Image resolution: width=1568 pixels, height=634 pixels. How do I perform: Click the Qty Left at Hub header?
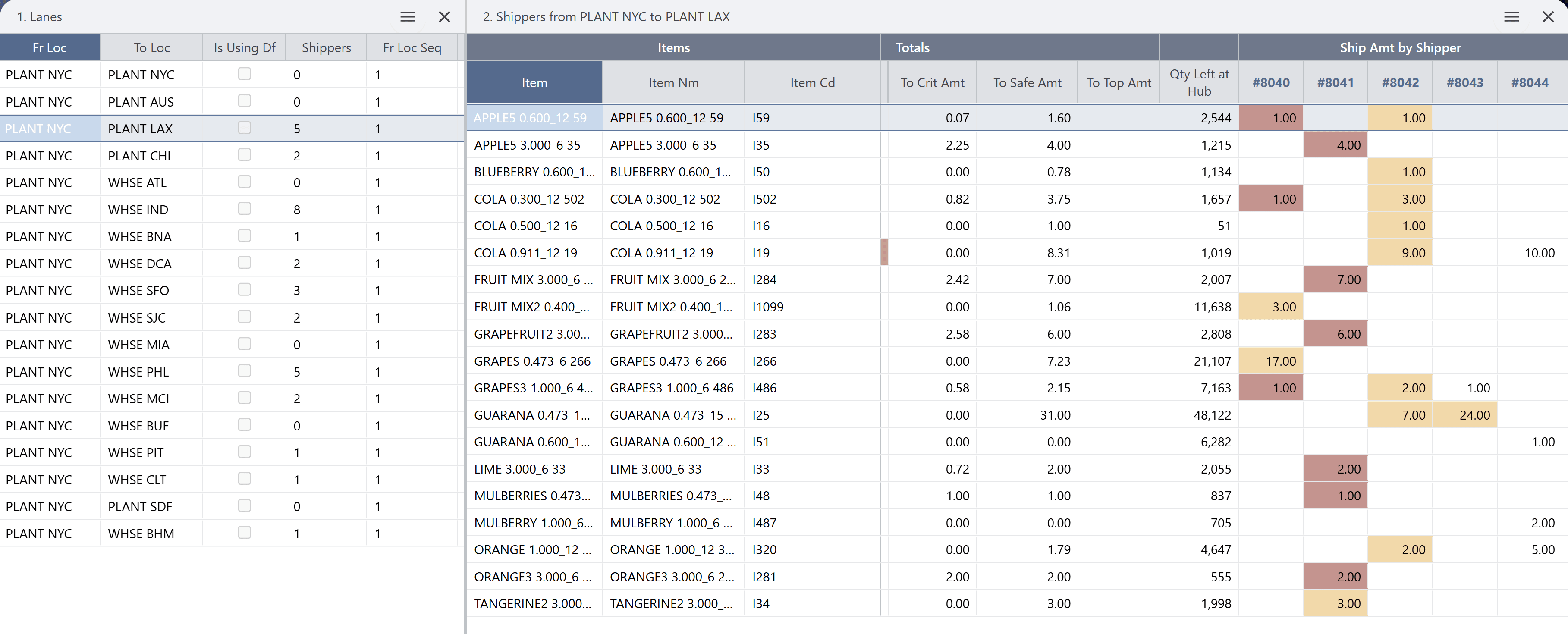[1198, 82]
